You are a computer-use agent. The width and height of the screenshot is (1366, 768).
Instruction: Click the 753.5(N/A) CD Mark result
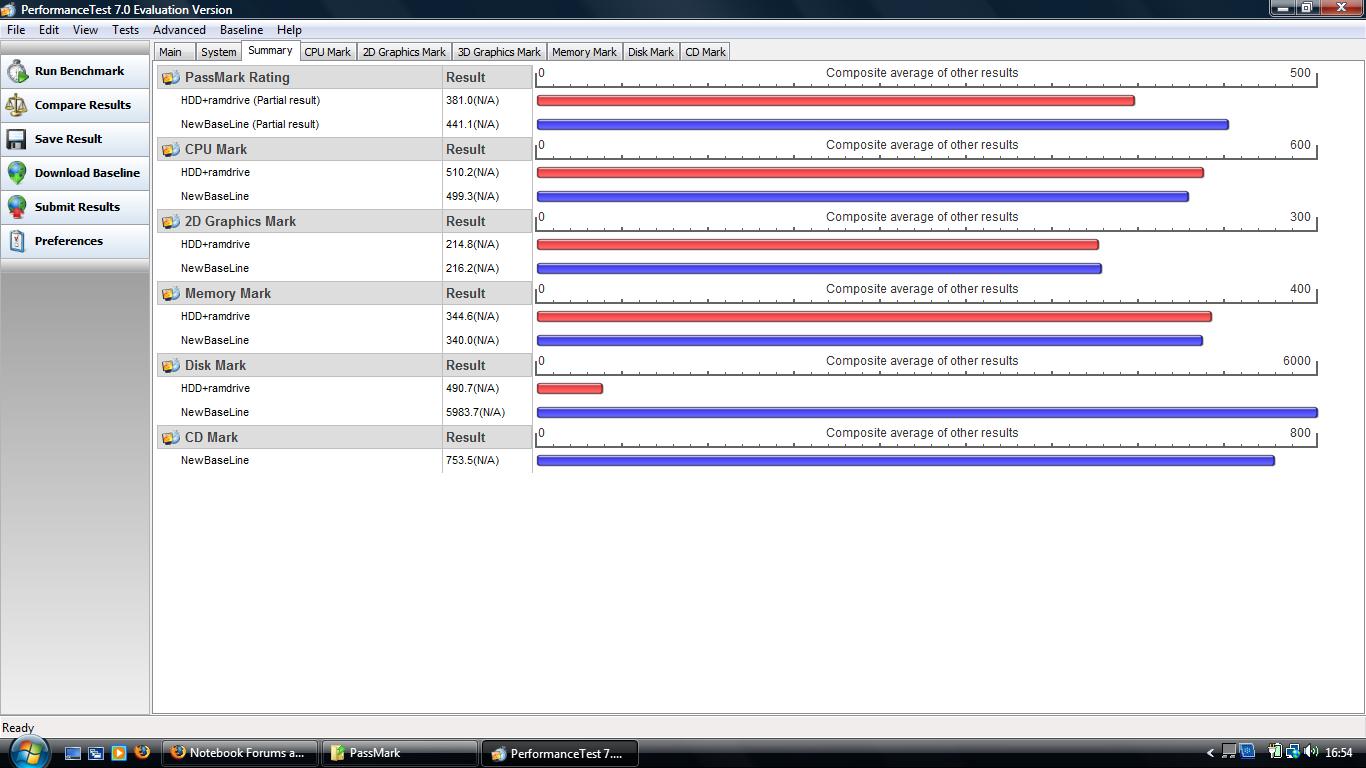click(472, 460)
